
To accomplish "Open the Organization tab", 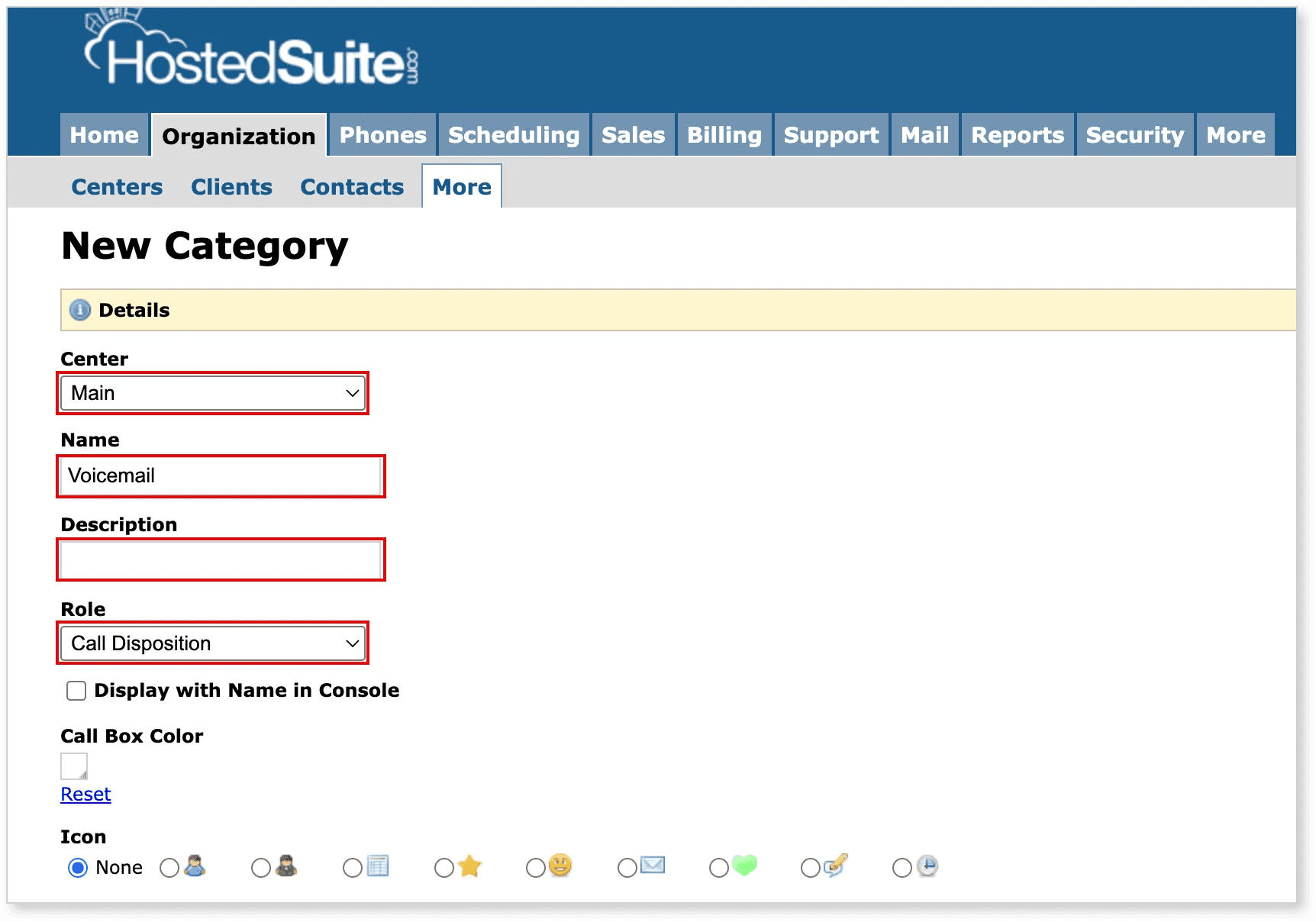I will 239,136.
